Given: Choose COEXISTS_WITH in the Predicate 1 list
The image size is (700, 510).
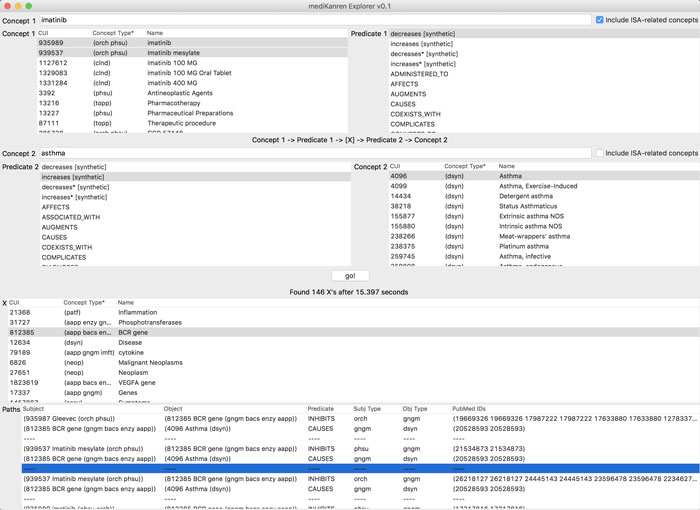Looking at the screenshot, I should [417, 113].
